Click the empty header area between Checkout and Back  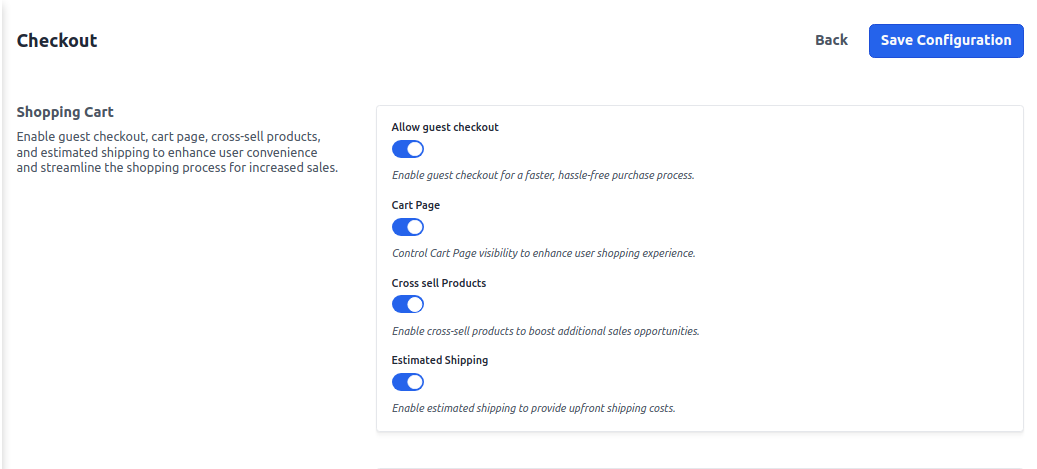coord(450,41)
